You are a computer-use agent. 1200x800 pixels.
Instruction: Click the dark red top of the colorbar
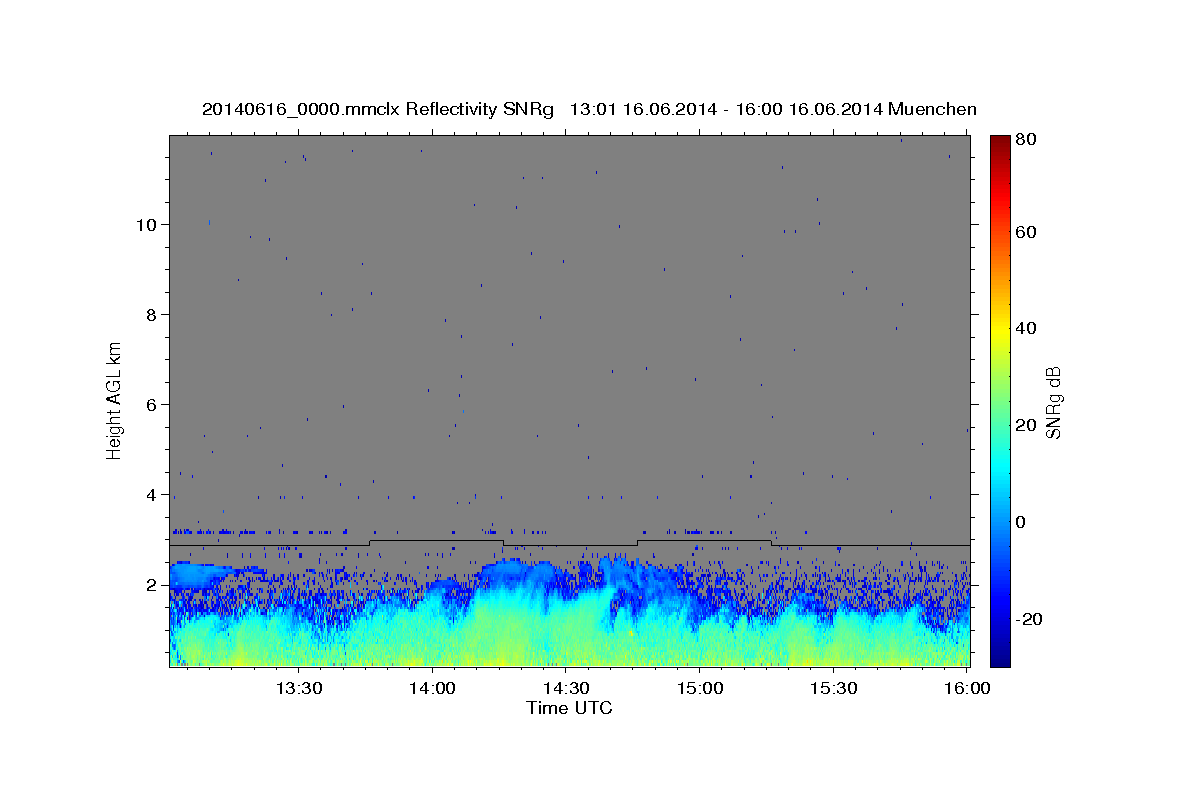(1000, 142)
